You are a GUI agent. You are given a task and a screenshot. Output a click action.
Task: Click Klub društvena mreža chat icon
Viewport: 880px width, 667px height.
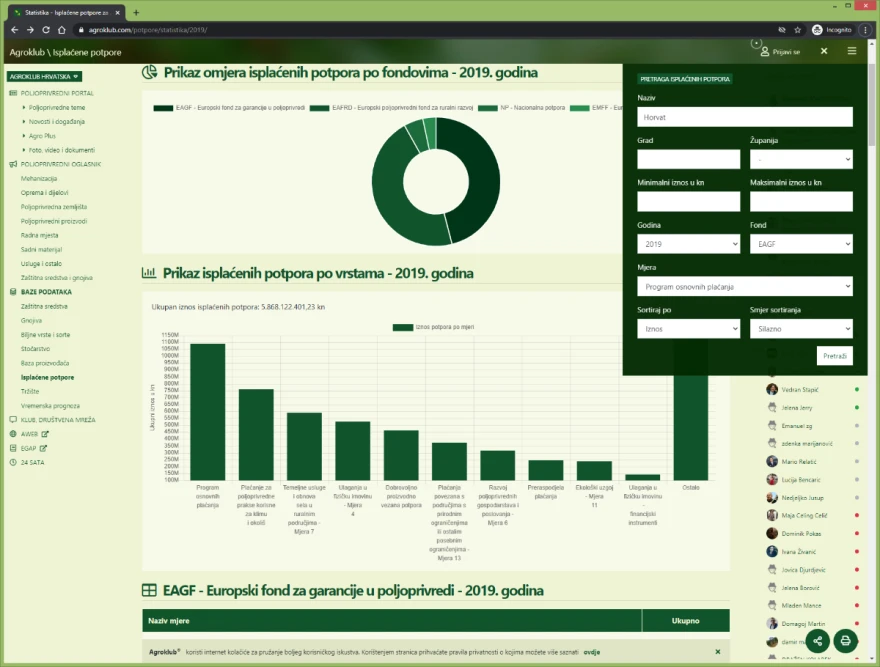13,419
